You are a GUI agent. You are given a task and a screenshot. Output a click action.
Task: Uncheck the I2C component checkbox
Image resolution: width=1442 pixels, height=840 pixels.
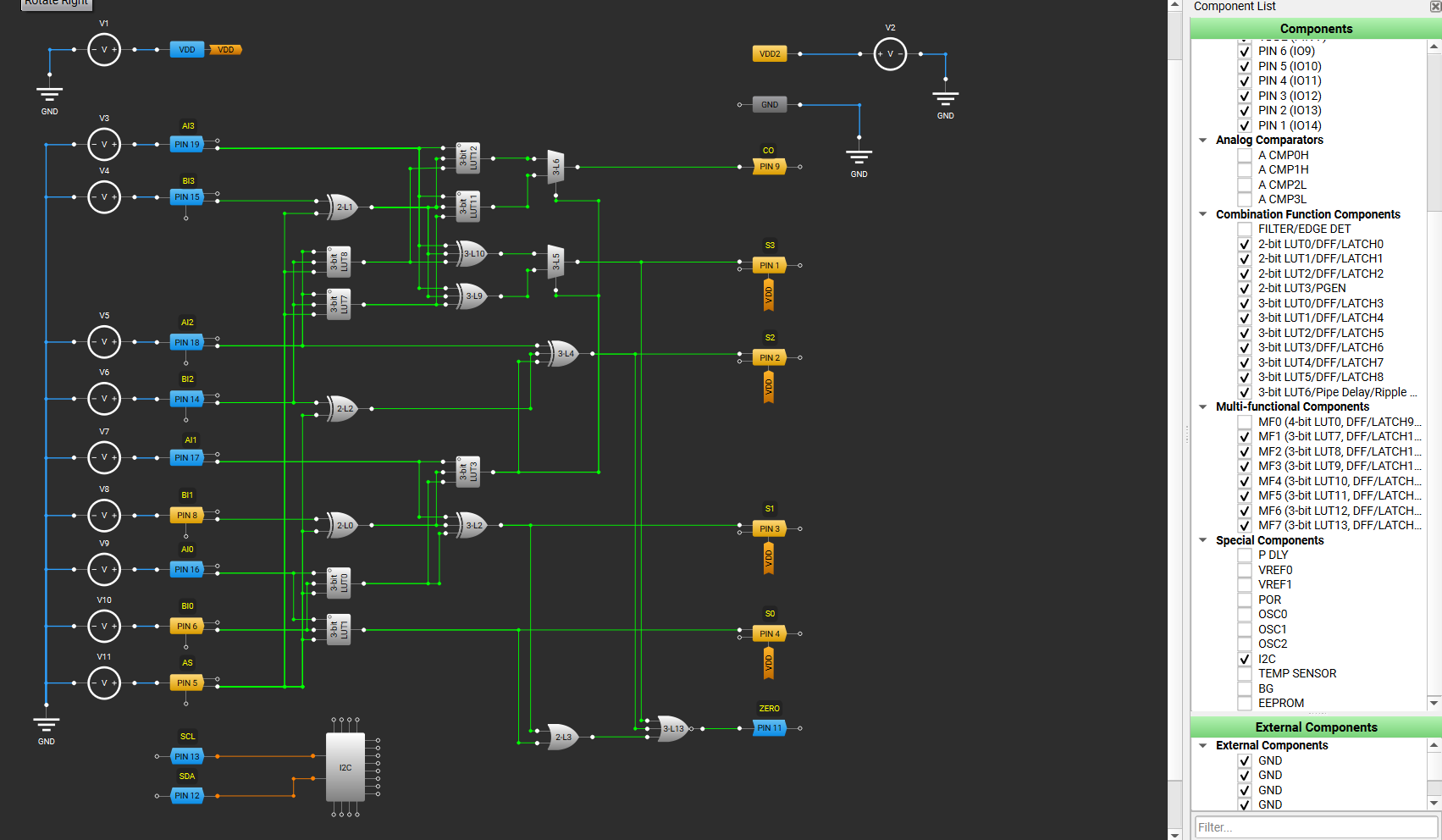coord(1245,659)
